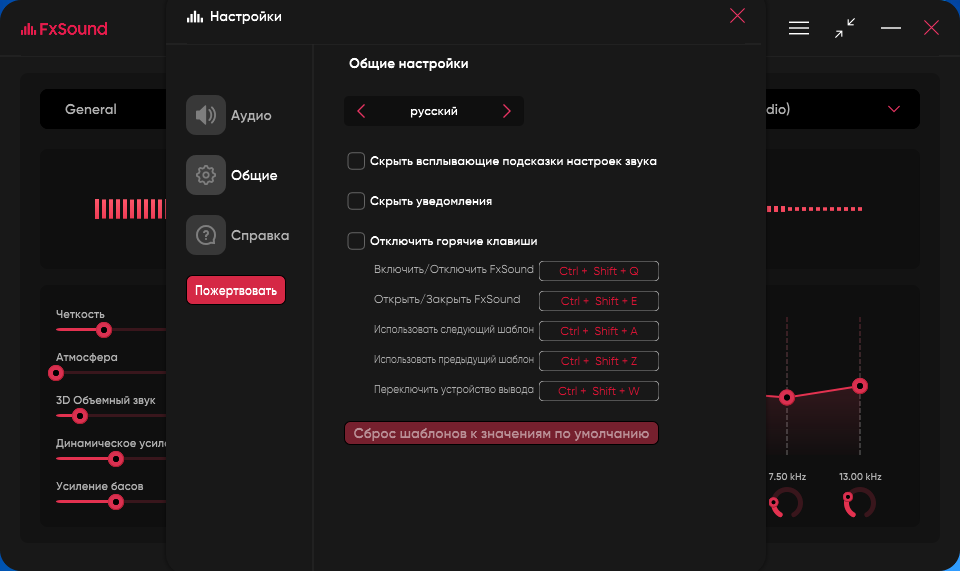Image resolution: width=960 pixels, height=571 pixels.
Task: Open the Аудио speaker icon section
Action: (206, 115)
